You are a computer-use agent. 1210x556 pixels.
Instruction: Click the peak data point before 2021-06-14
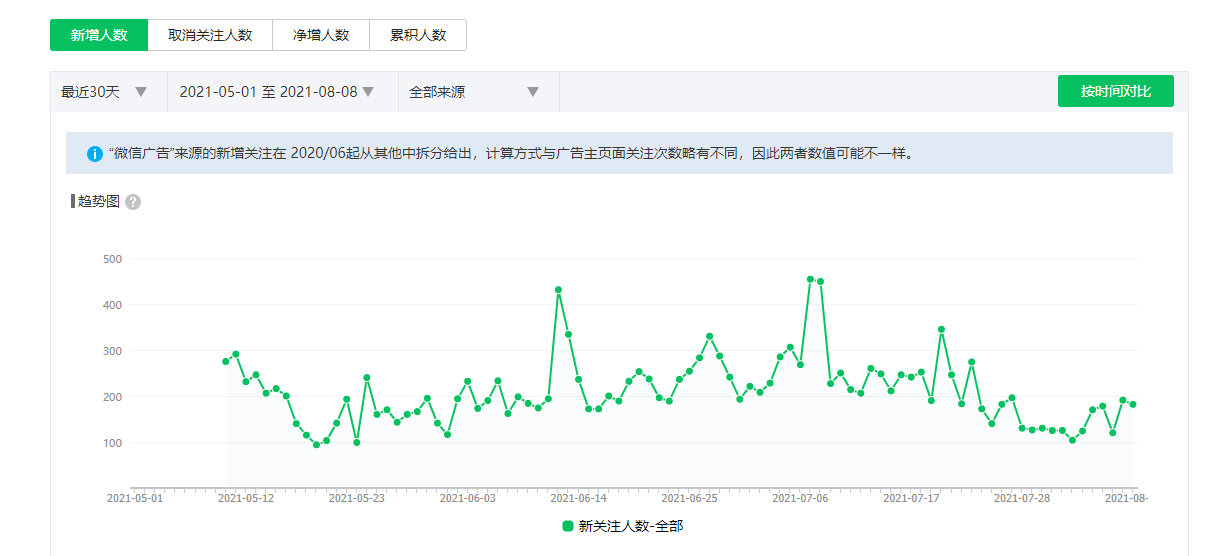558,290
